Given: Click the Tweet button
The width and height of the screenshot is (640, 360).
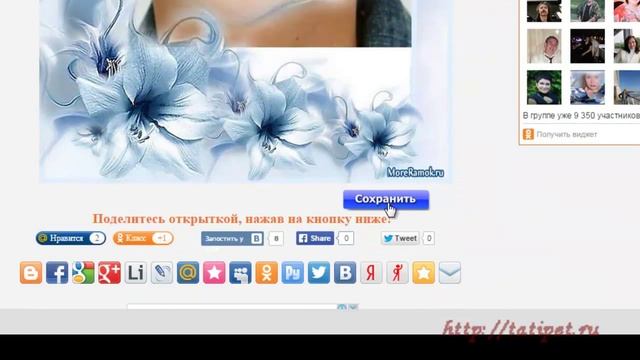Looking at the screenshot, I should pyautogui.click(x=400, y=238).
